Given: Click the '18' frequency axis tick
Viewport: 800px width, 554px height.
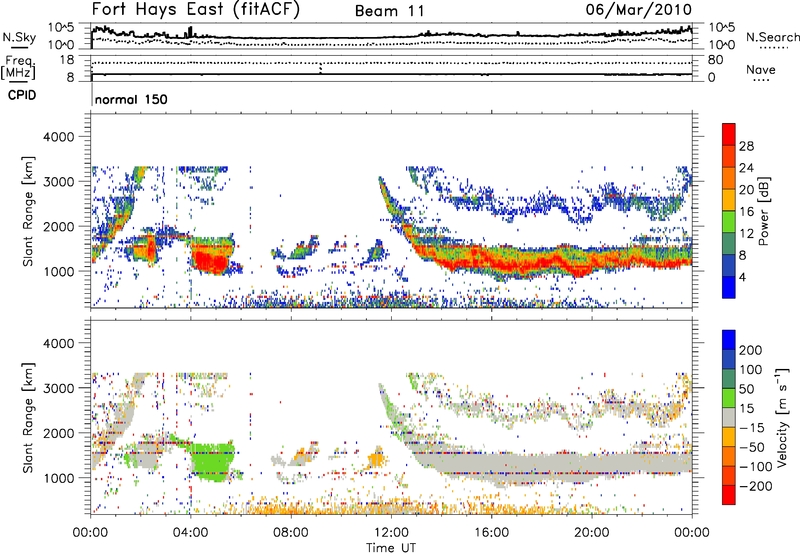Looking at the screenshot, I should (x=67, y=60).
